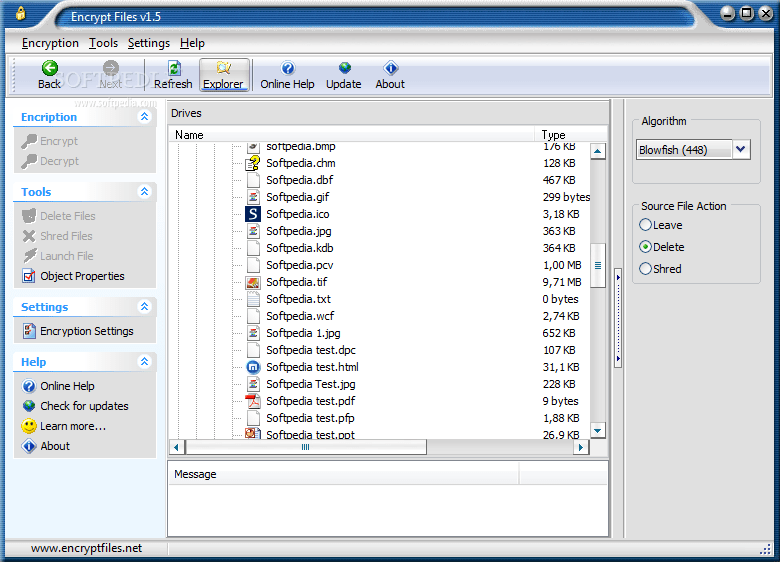Collapse the Encription sidebar section

[x=144, y=117]
